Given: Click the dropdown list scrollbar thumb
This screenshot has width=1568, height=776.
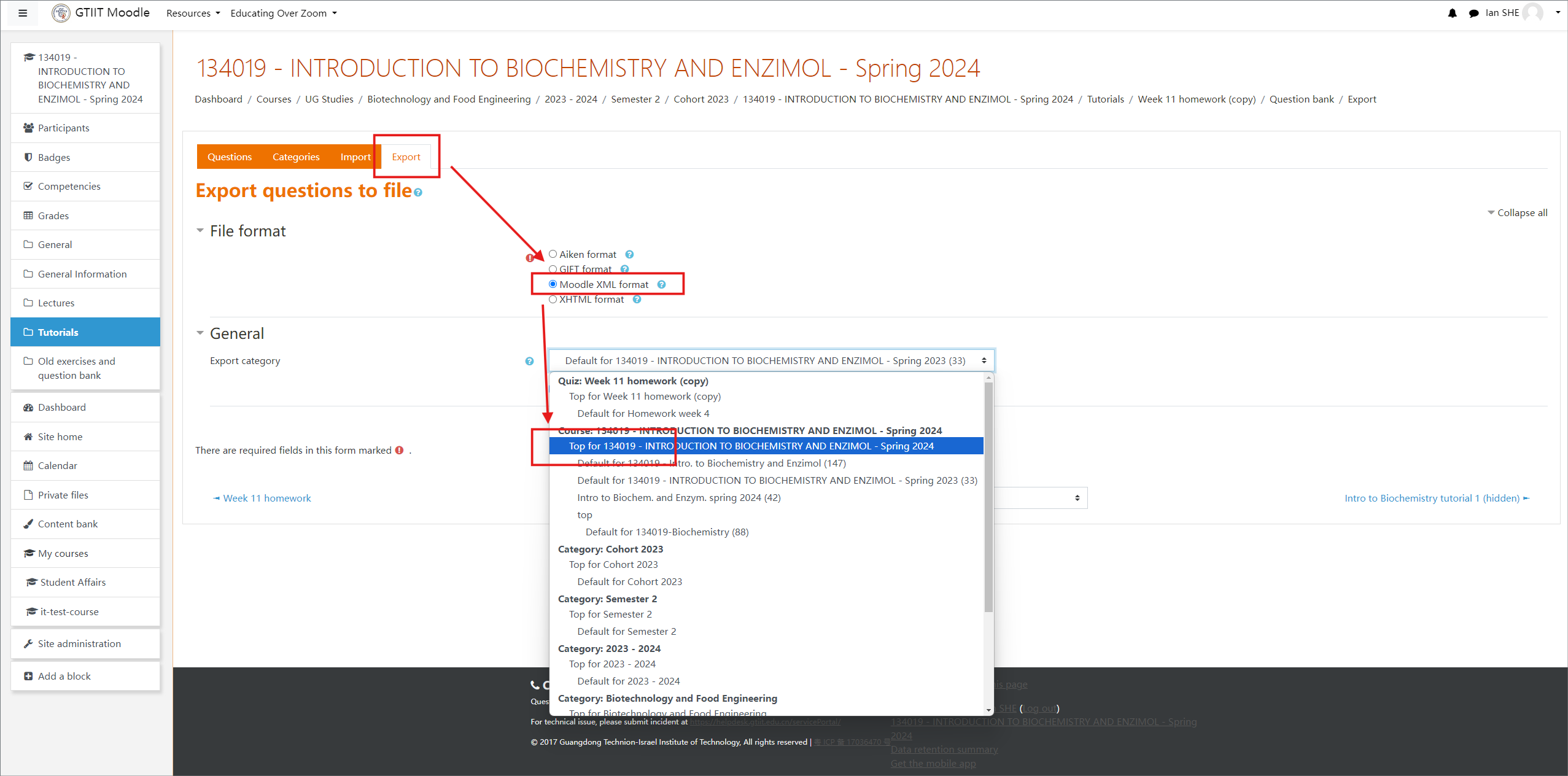Looking at the screenshot, I should pyautogui.click(x=988, y=497).
